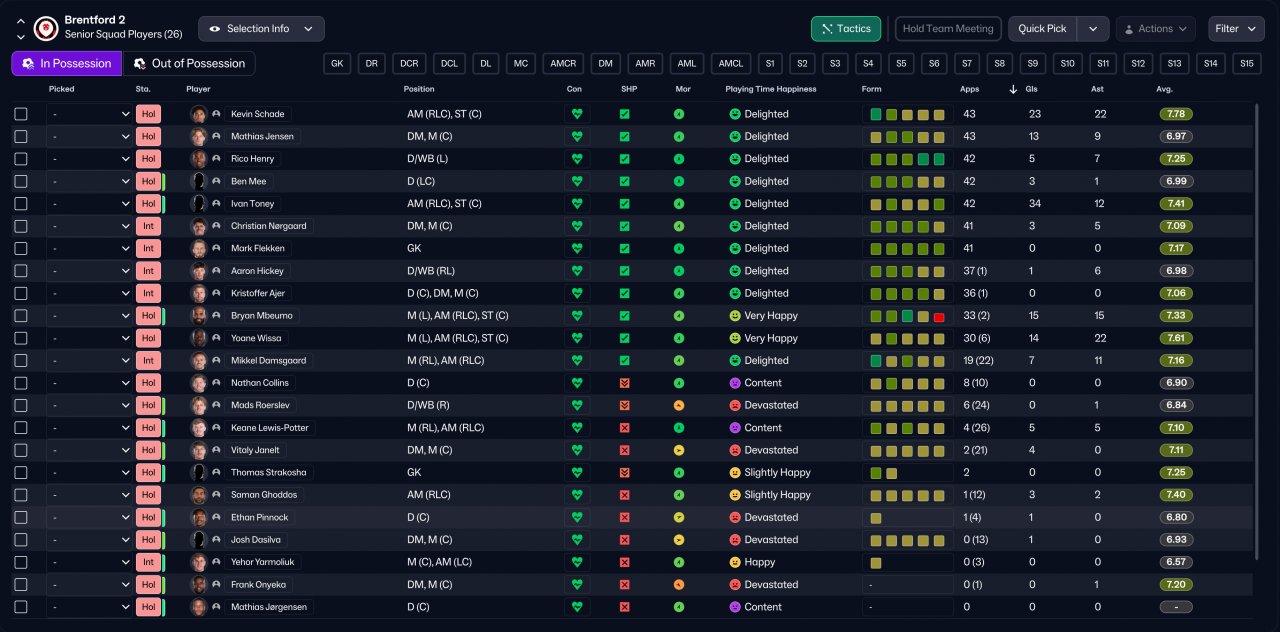Select the AMCR position slot
Image resolution: width=1280 pixels, height=632 pixels.
pos(563,64)
